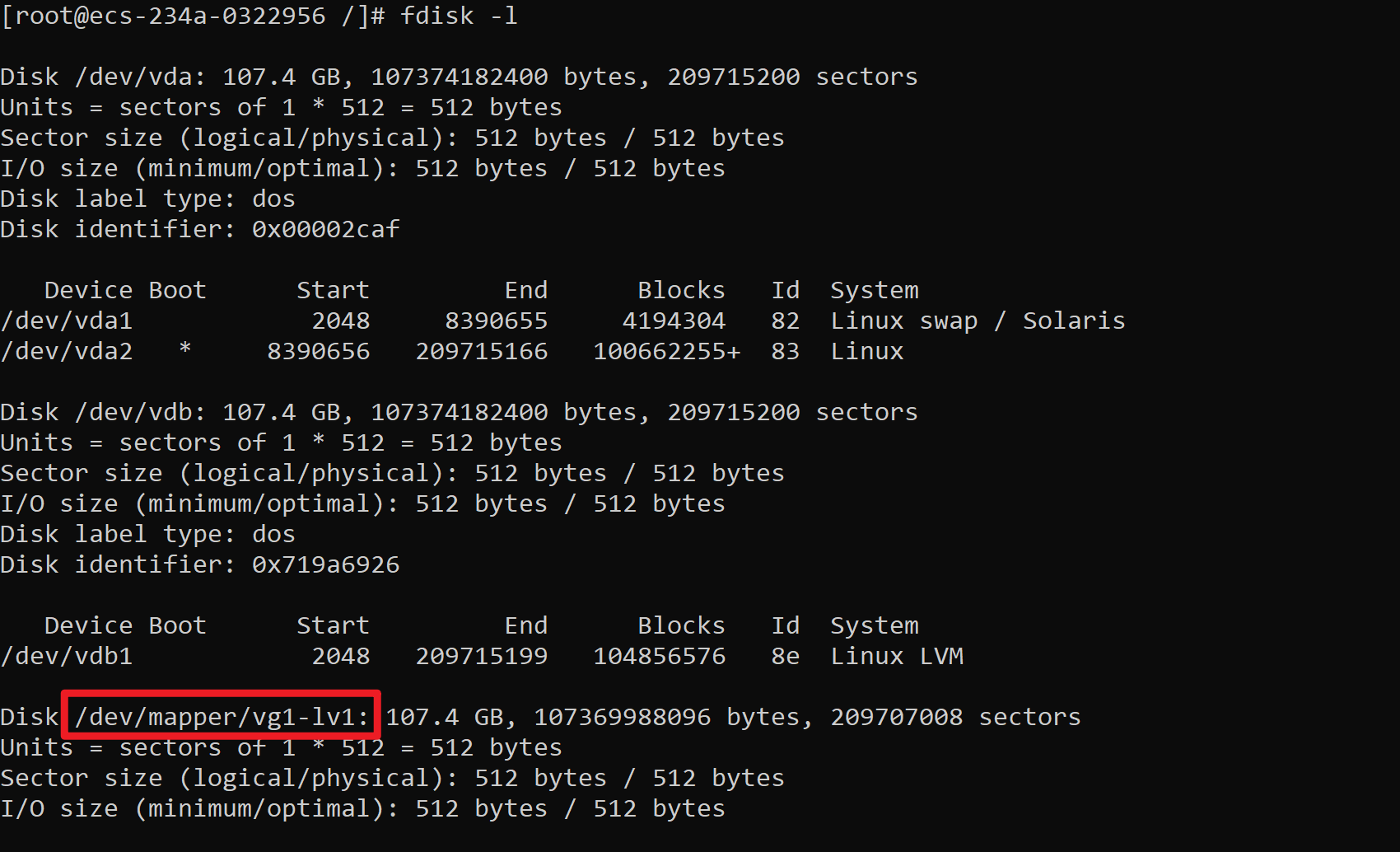Click the /dev/vdb1 partition entry
The image size is (1400, 852).
(x=67, y=656)
